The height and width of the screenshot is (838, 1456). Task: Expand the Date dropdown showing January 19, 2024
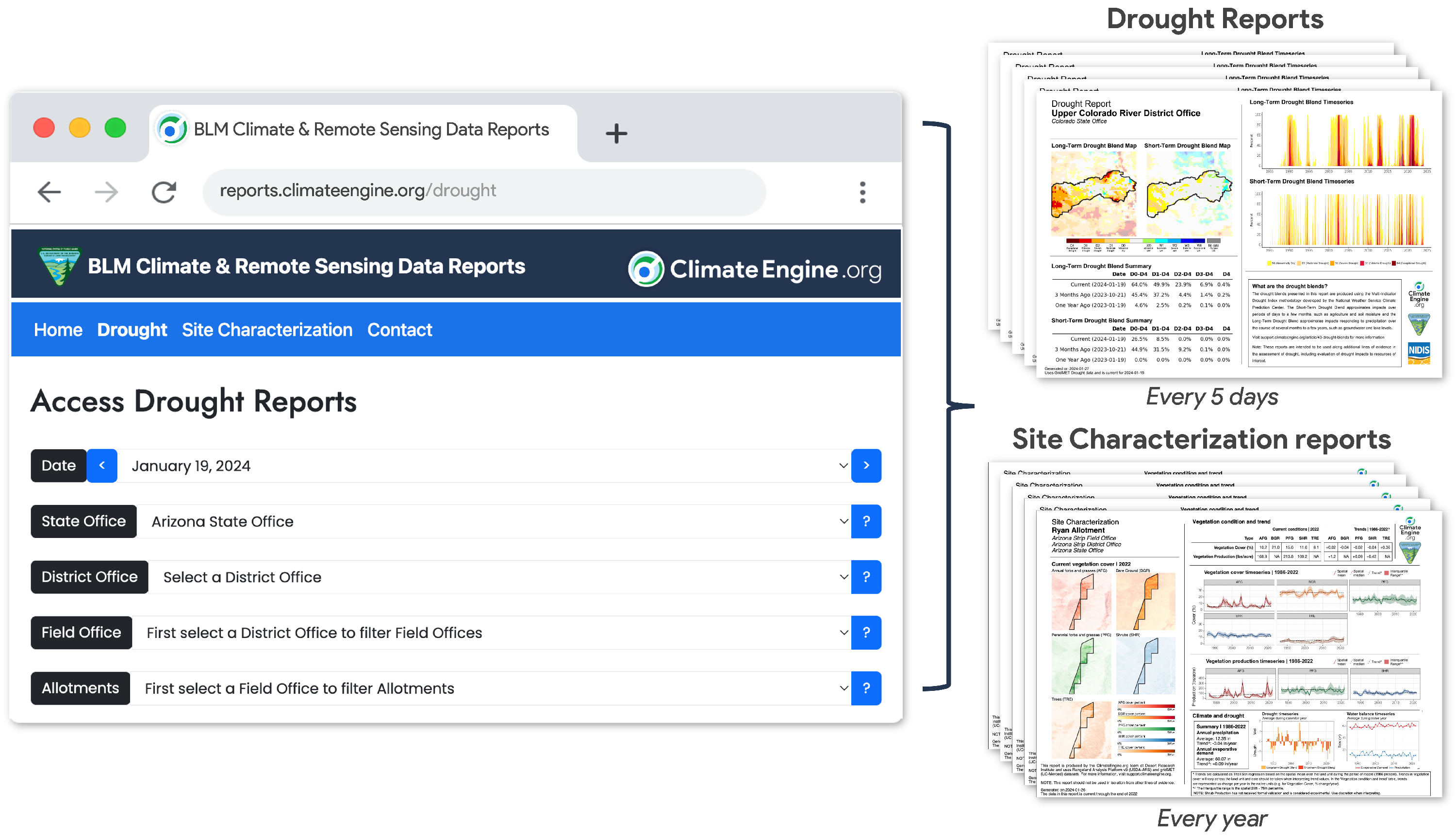483,465
